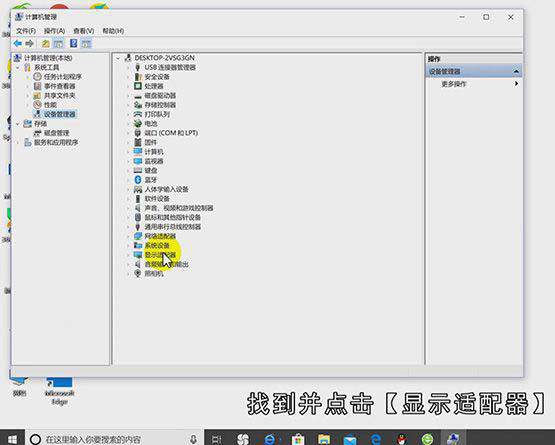Click the 蓝牙 Bluetooth icon
Viewport: 555px width, 445px height.
click(138, 180)
